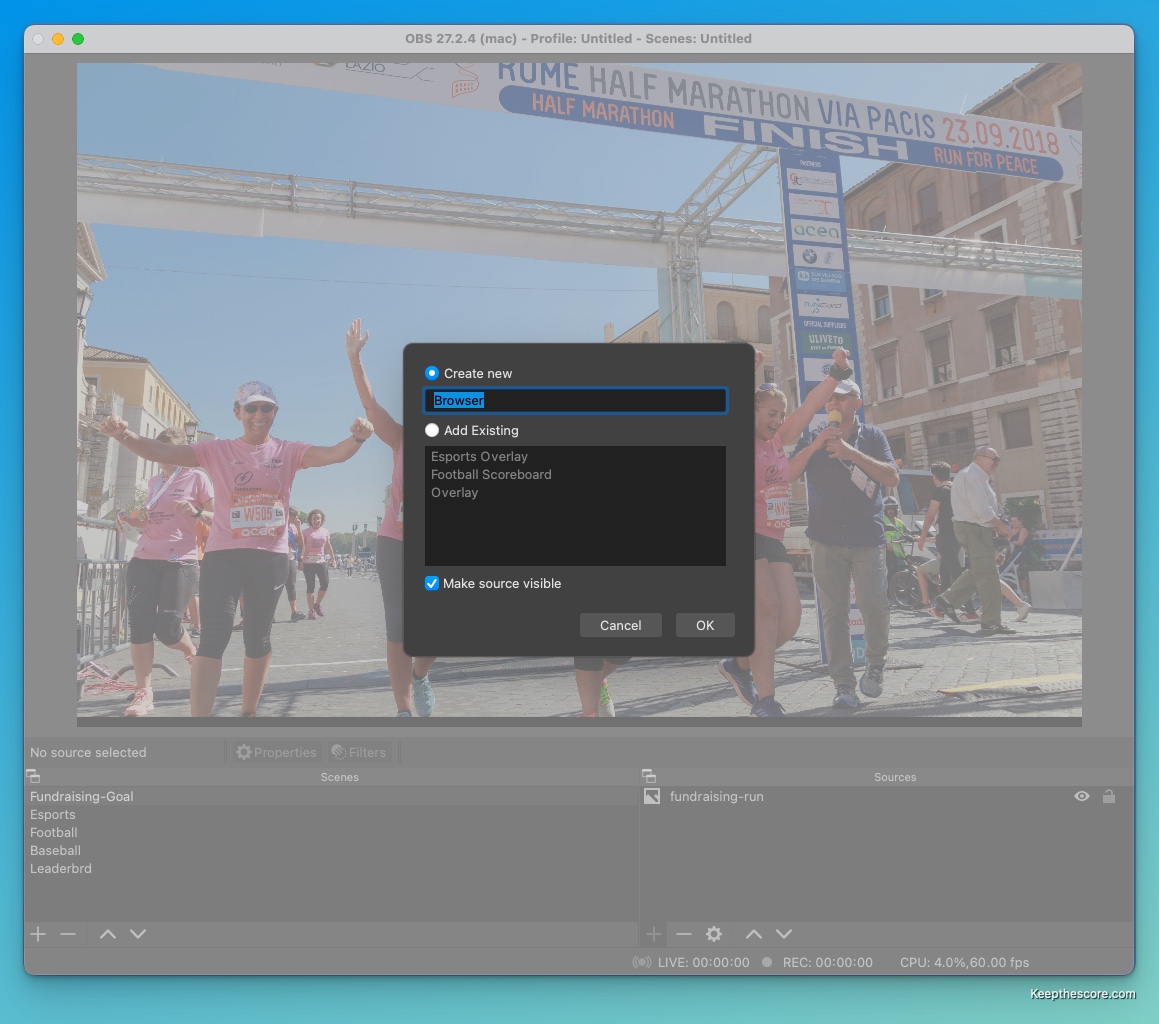Viewport: 1159px width, 1024px height.
Task: Select the Baseball scene
Action: (x=331, y=850)
